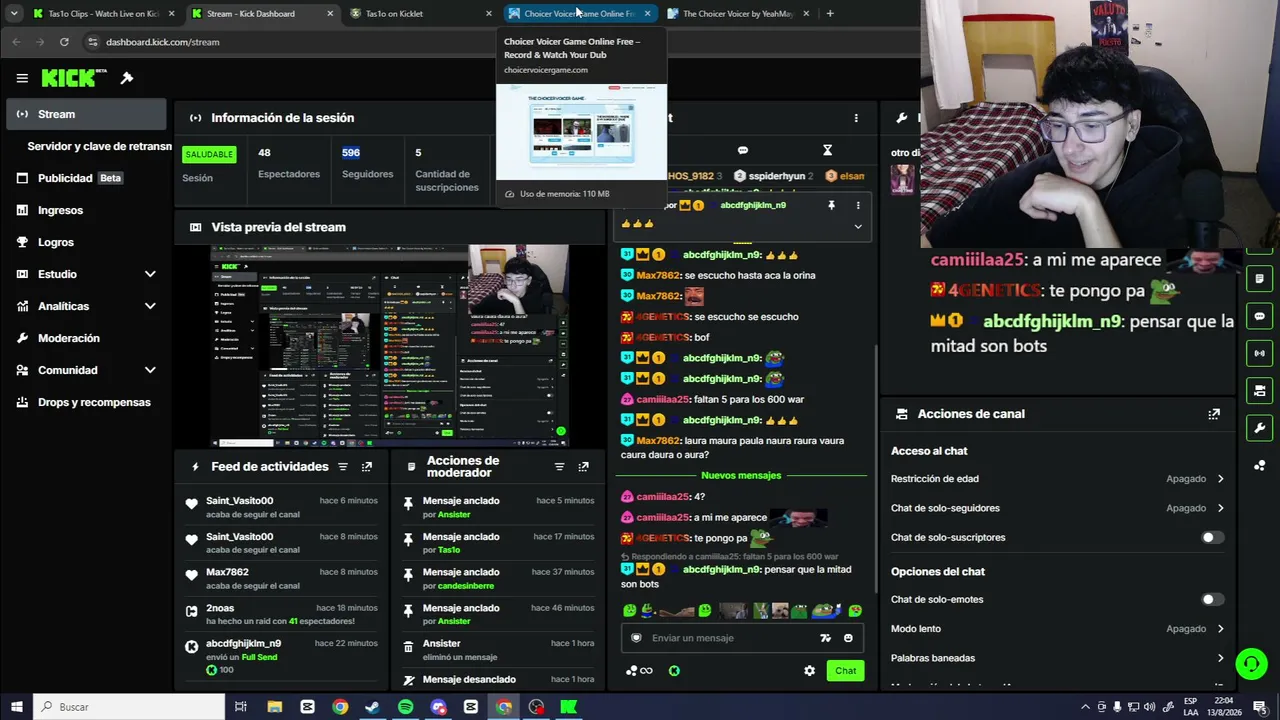The image size is (1280, 720).
Task: Click the green Kick coin icon below chat
Action: (x=674, y=671)
